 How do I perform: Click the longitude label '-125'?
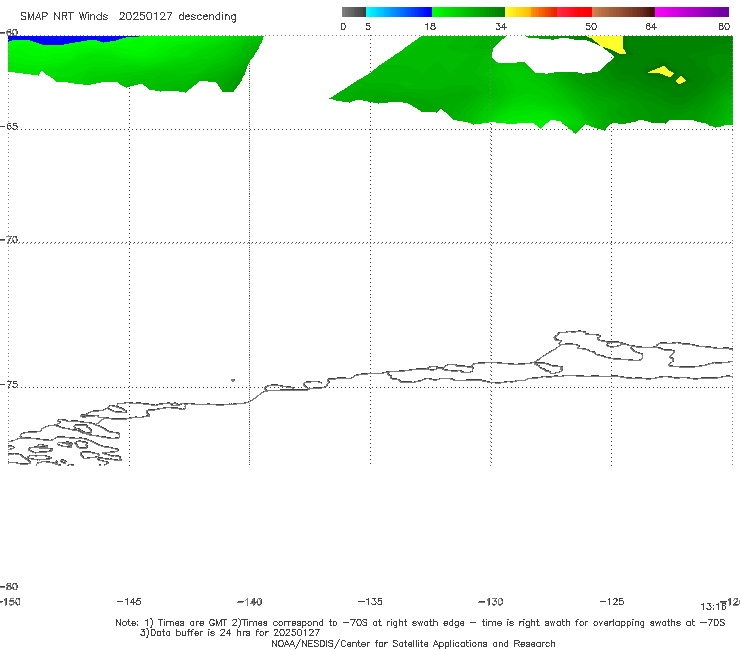[612, 602]
